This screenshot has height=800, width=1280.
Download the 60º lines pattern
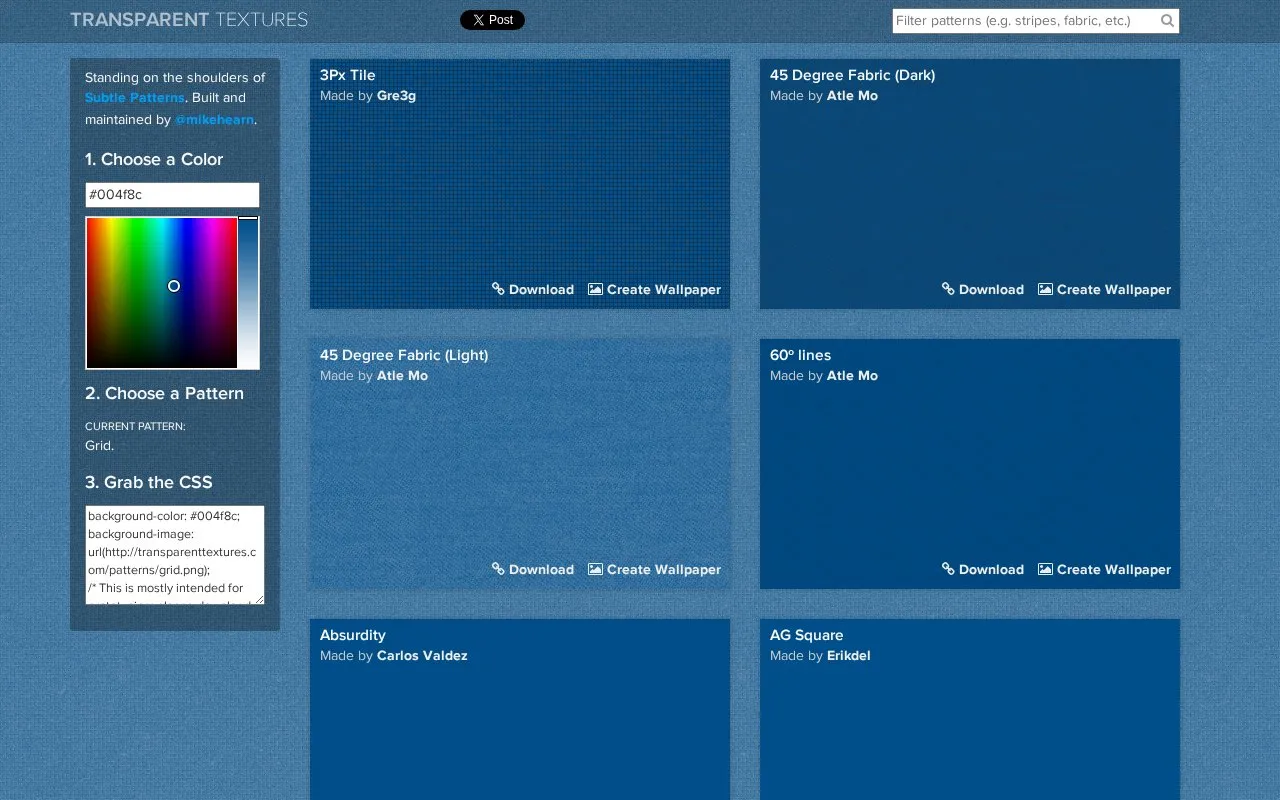(x=983, y=569)
